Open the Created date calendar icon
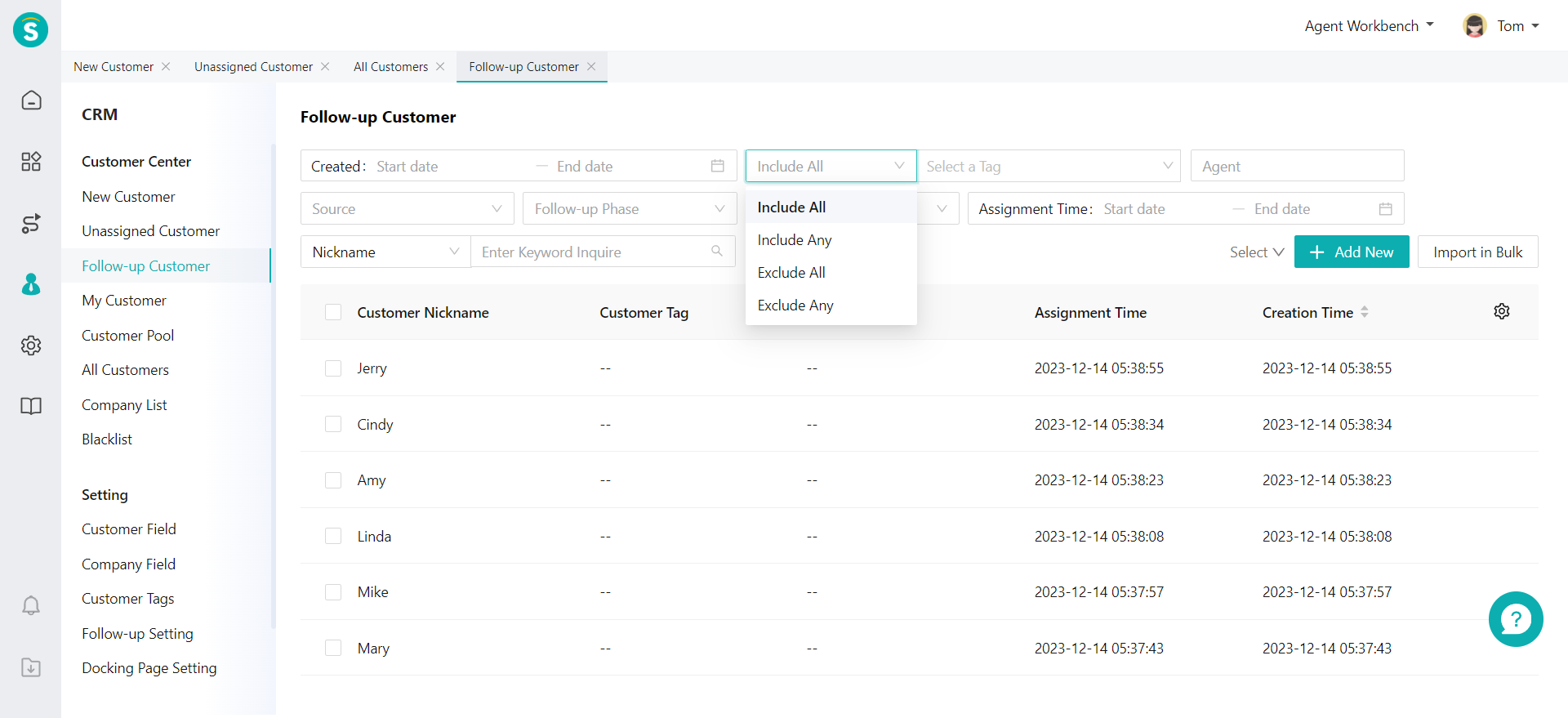The width and height of the screenshot is (1568, 718). (718, 166)
